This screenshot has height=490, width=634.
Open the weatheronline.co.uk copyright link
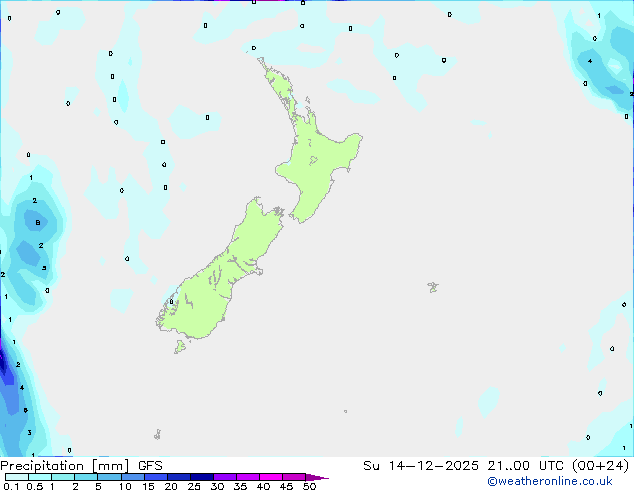click(x=550, y=481)
